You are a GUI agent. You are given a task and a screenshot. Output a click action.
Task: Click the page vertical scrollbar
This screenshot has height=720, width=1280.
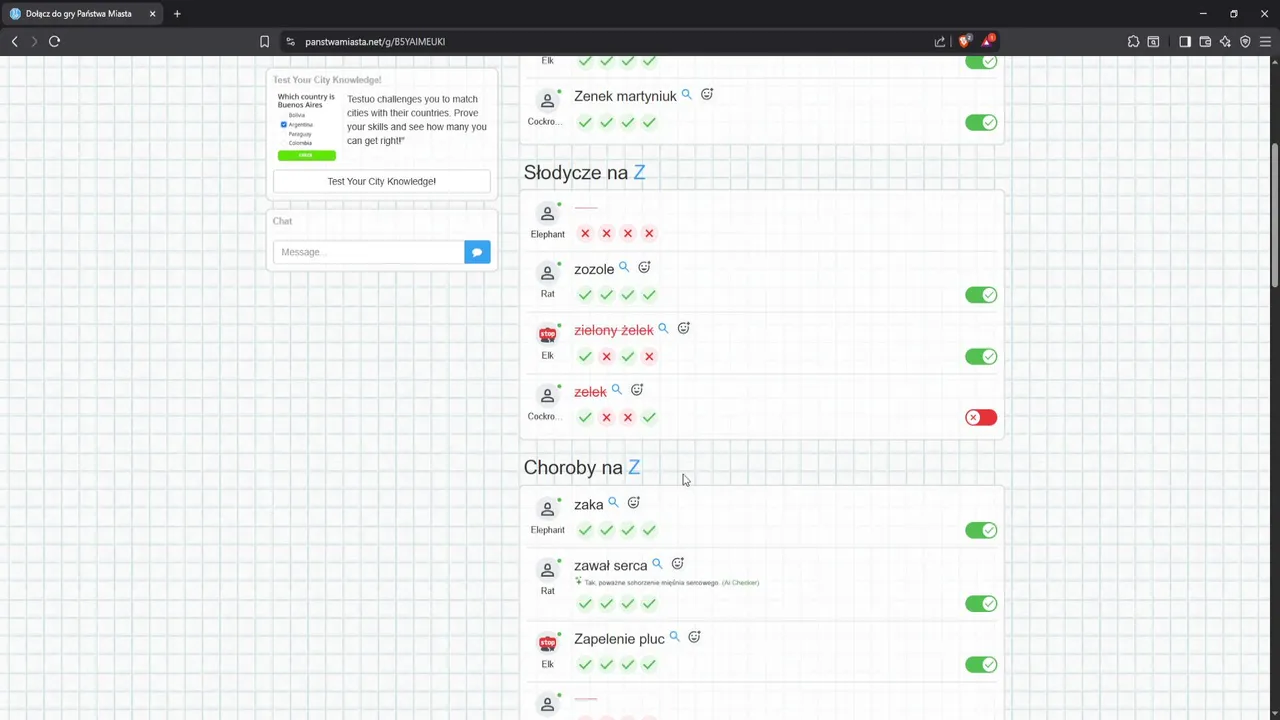(1275, 215)
